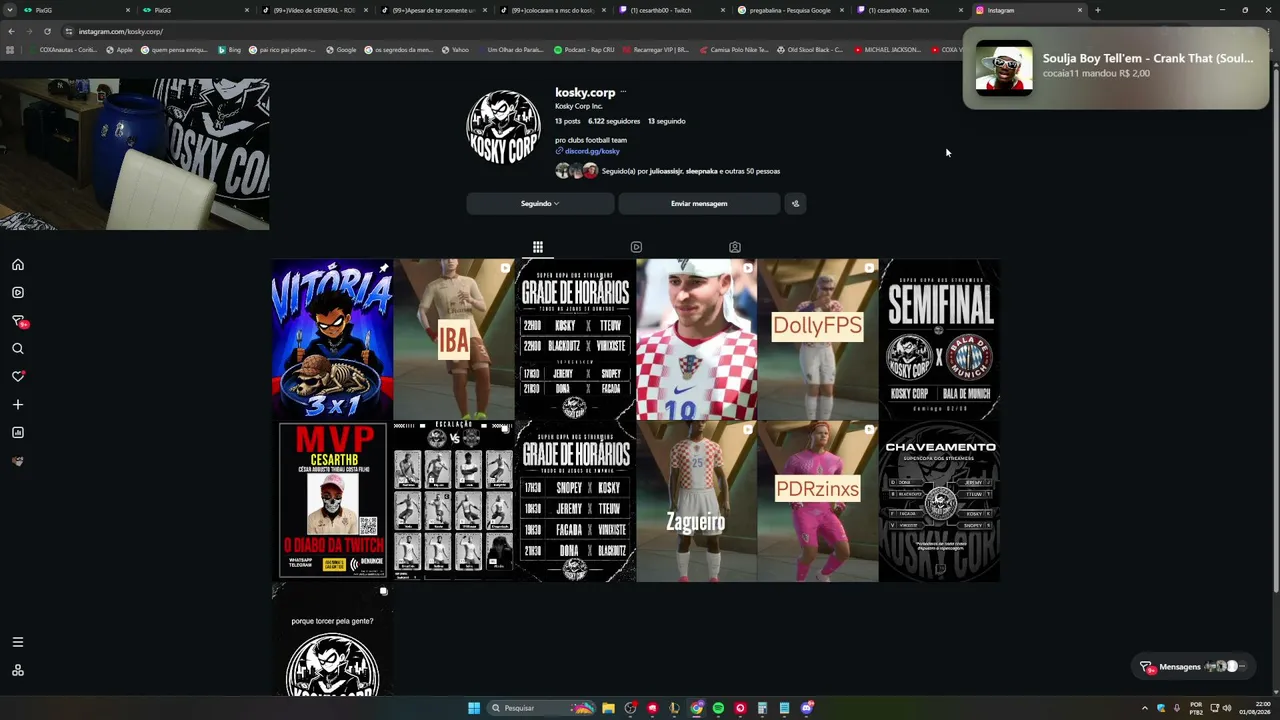Switch to pregabalina - Pesquisa Google tab
Viewport: 1280px width, 720px height.
[x=790, y=10]
